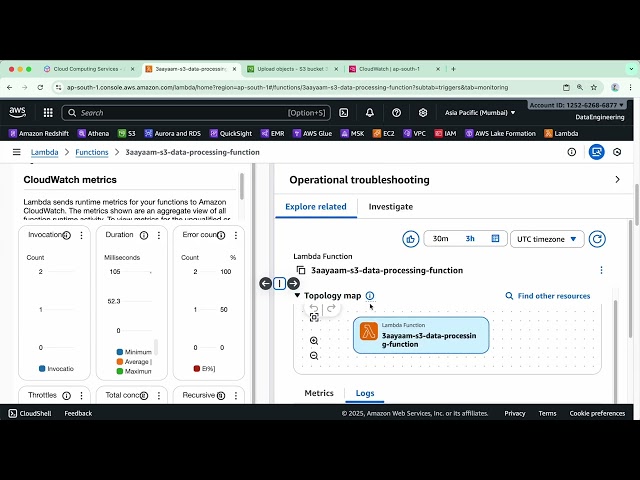Show info for the Duration metric
Viewport: 640px width, 480px height.
pos(144,236)
